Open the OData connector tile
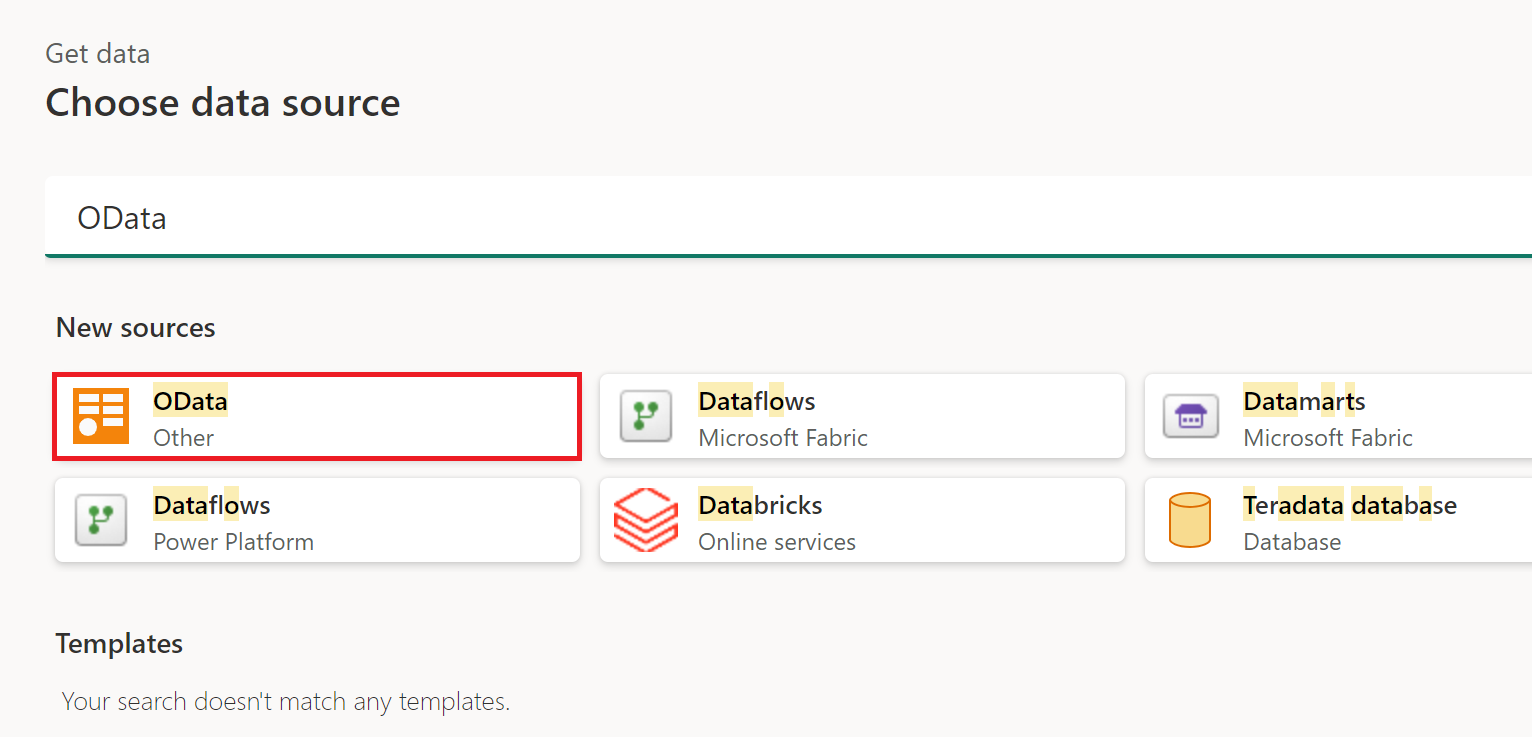 316,415
